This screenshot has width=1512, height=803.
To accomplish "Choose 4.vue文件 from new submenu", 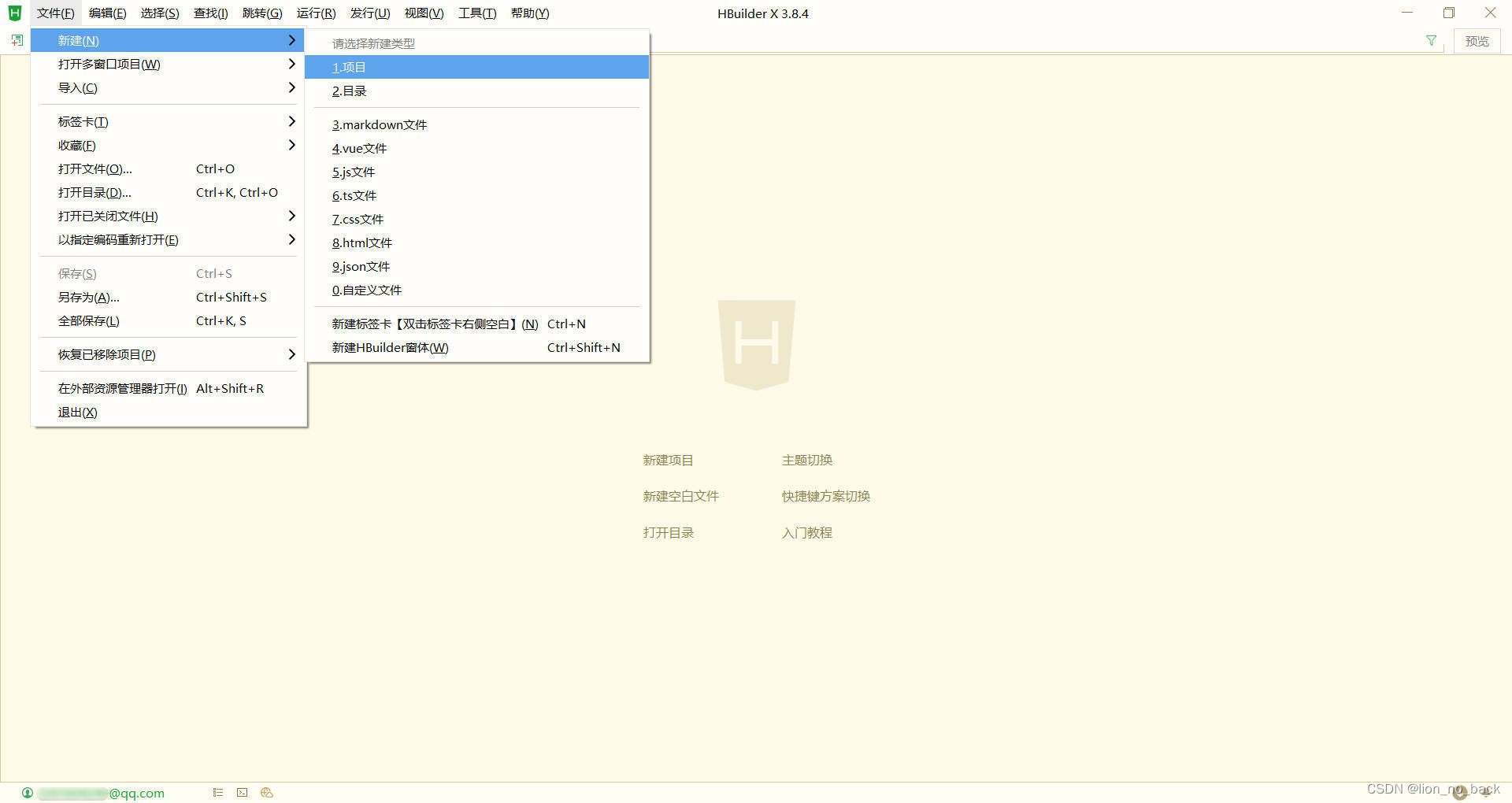I will click(x=476, y=148).
